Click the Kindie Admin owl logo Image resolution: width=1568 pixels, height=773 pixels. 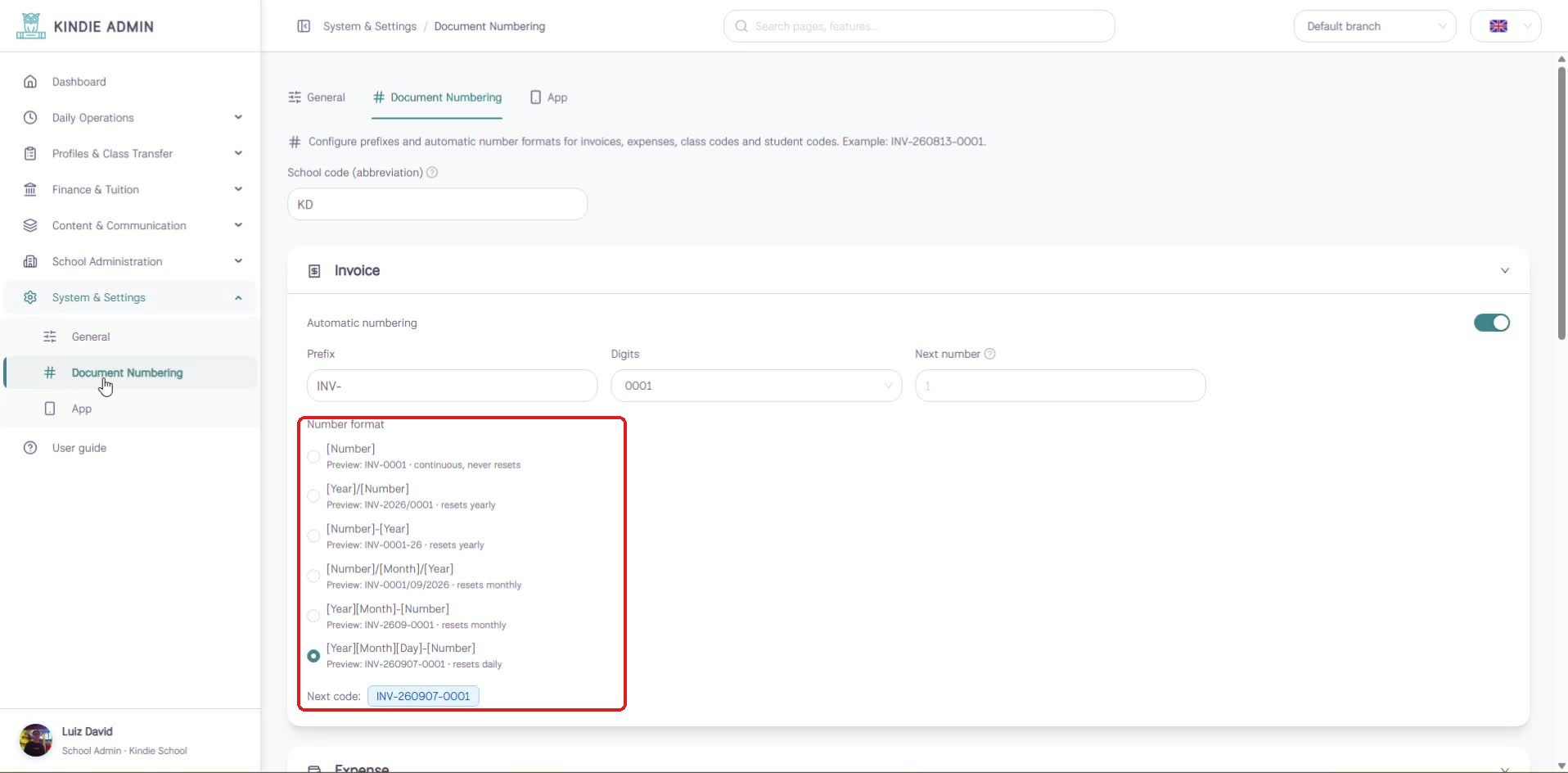(31, 26)
